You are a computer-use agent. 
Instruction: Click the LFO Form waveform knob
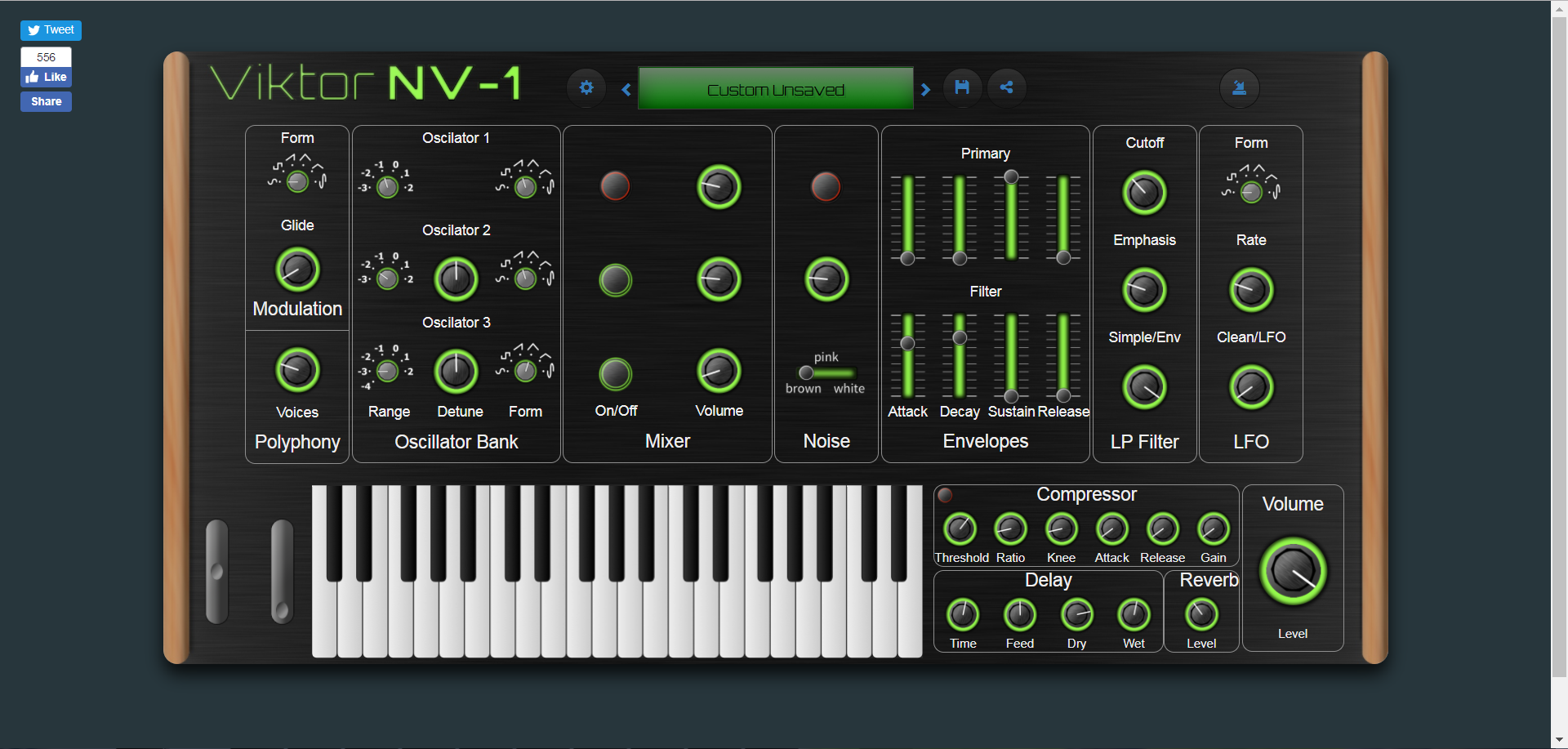point(1251,193)
